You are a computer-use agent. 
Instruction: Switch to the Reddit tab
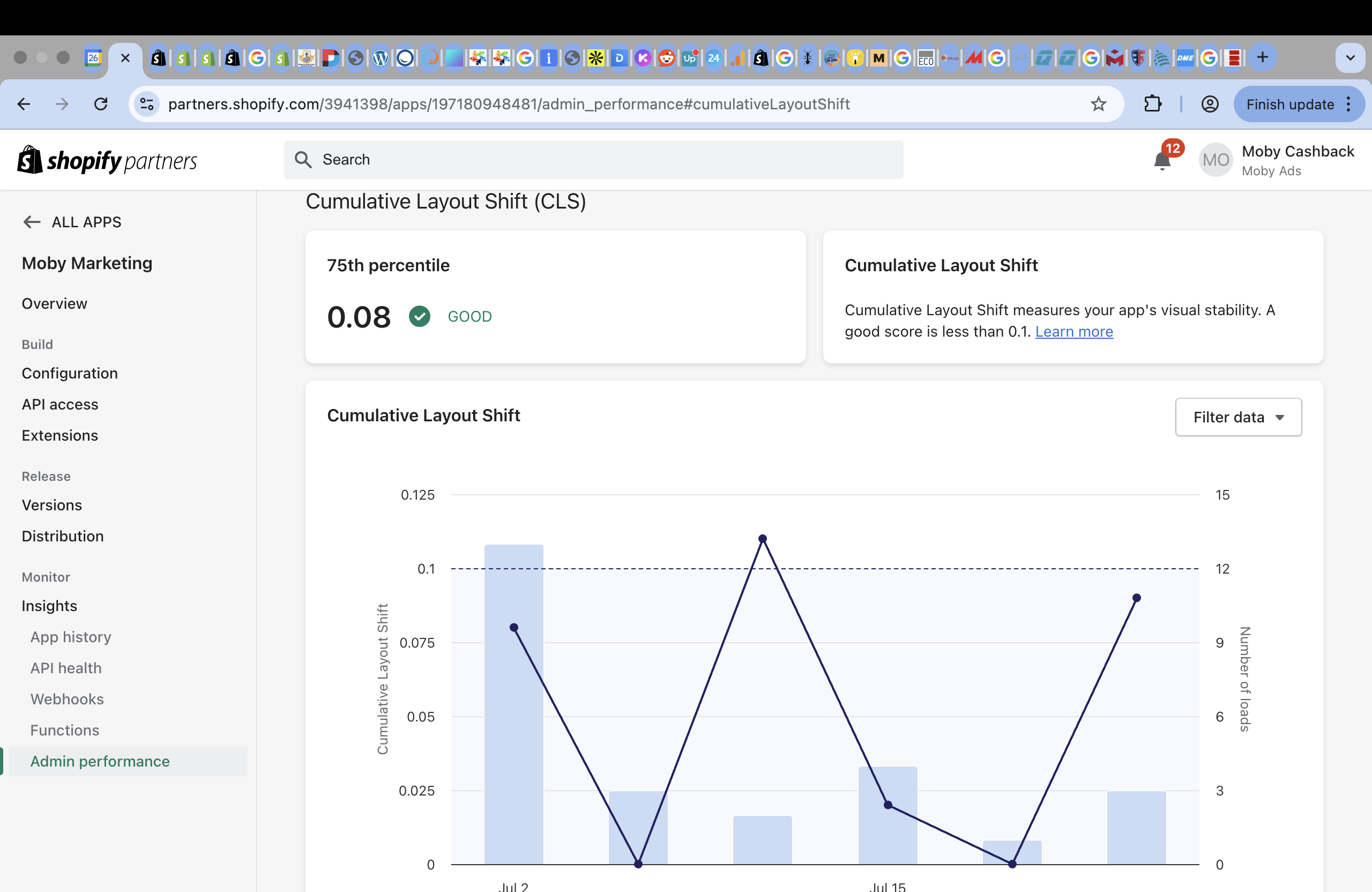[666, 58]
